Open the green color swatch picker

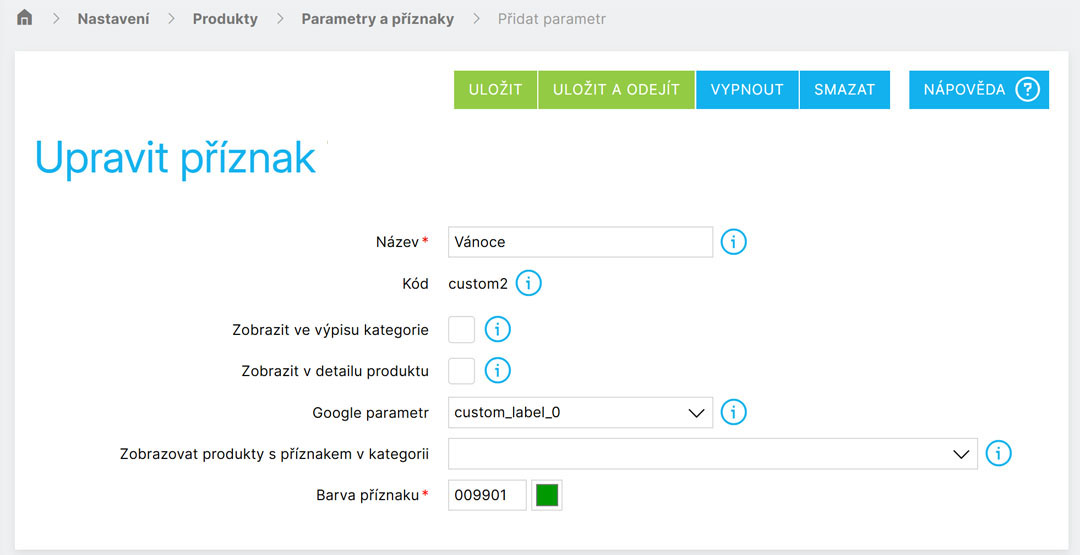(547, 495)
